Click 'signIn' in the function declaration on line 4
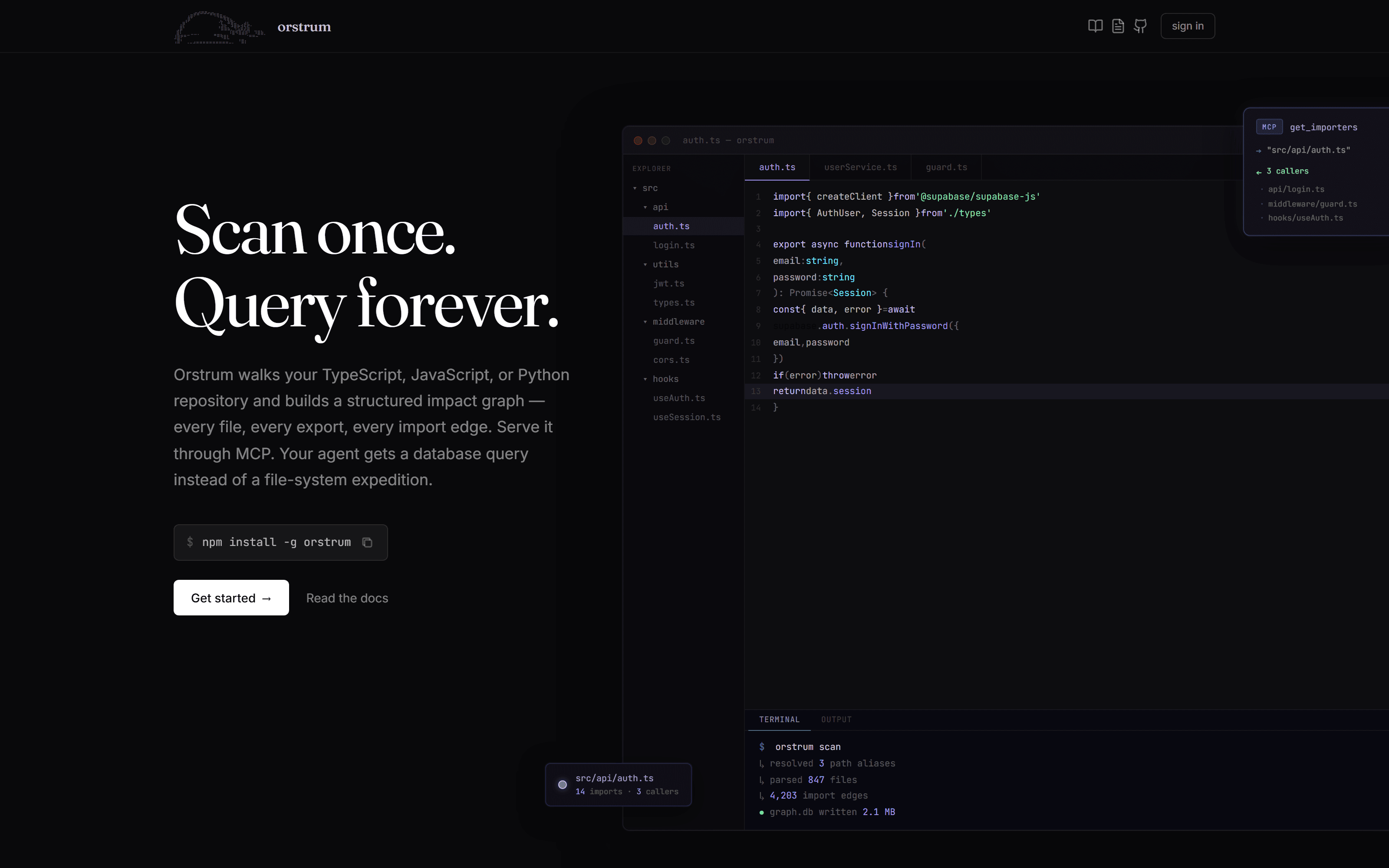This screenshot has width=1389, height=868. click(904, 244)
